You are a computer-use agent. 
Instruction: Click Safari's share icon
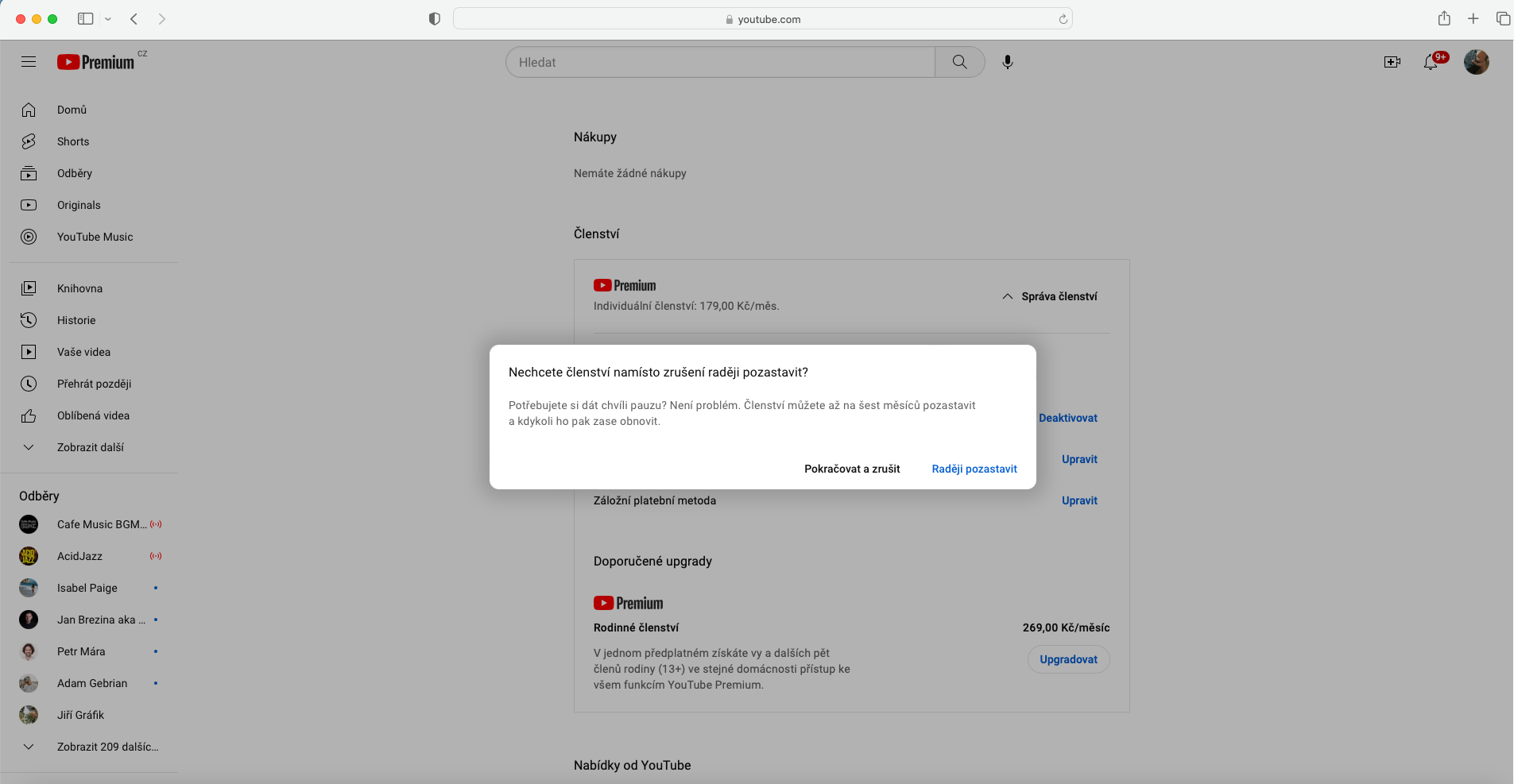[1444, 19]
